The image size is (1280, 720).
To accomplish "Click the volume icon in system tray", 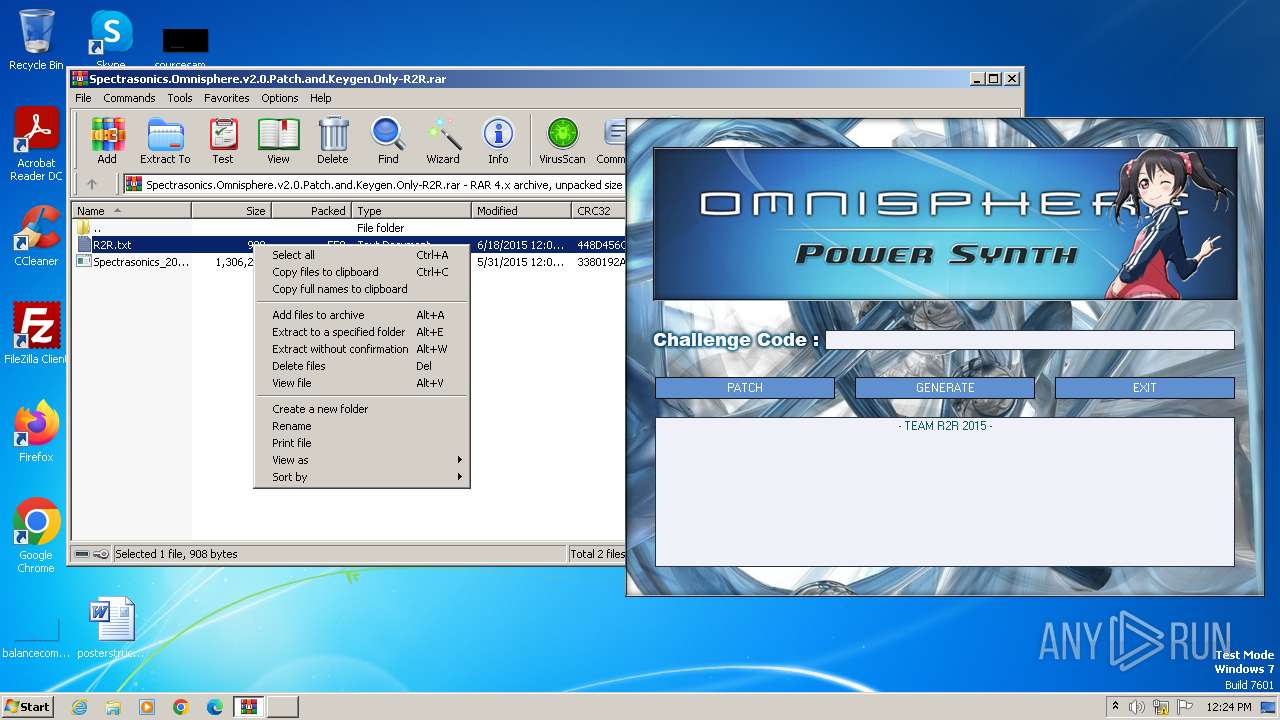I will click(1136, 707).
